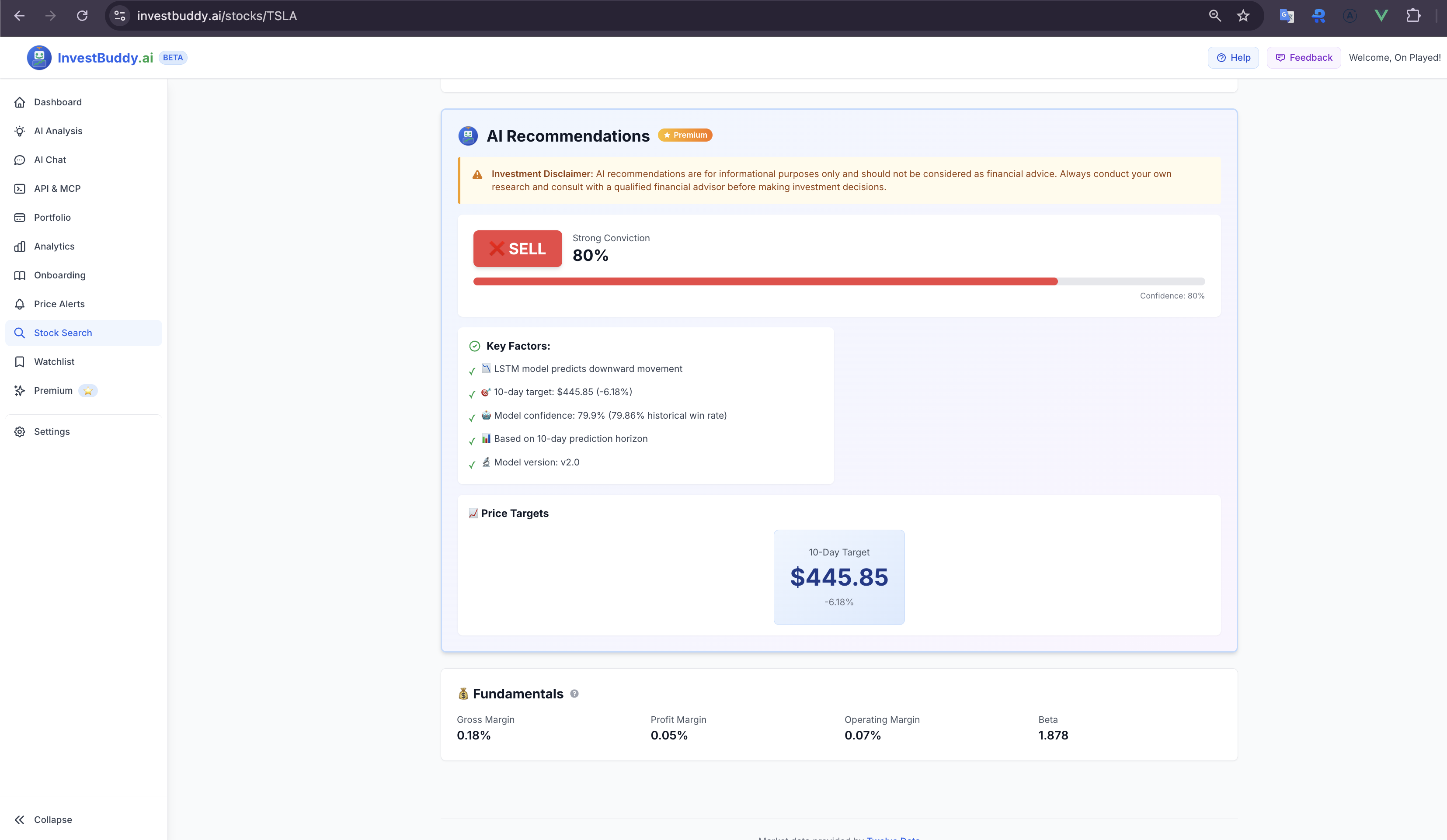
Task: Open the AI Chat section
Action: [50, 160]
